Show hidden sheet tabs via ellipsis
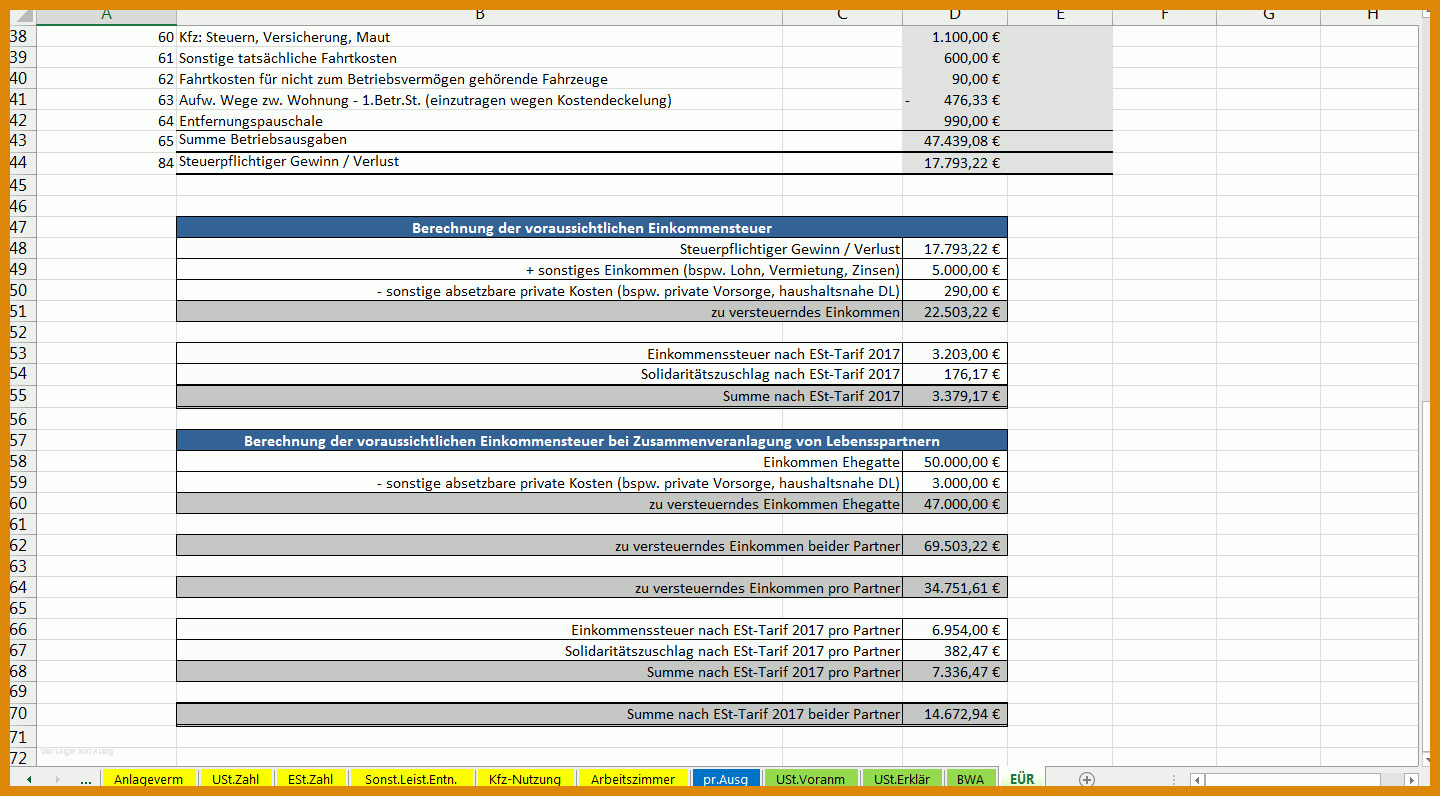The height and width of the screenshot is (796, 1440). (x=86, y=779)
